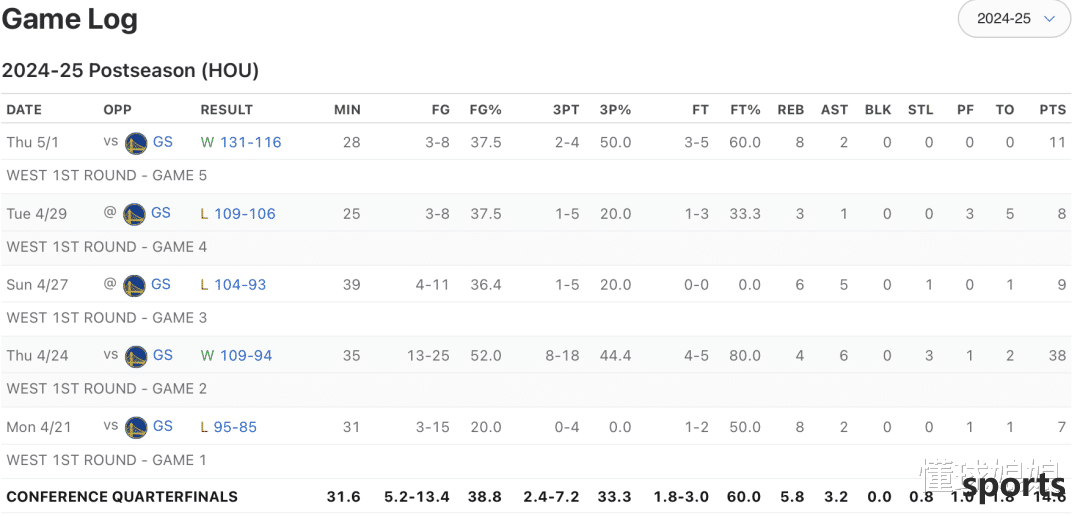
Task: Click GS team link for Thu 4/24 game
Action: (163, 355)
